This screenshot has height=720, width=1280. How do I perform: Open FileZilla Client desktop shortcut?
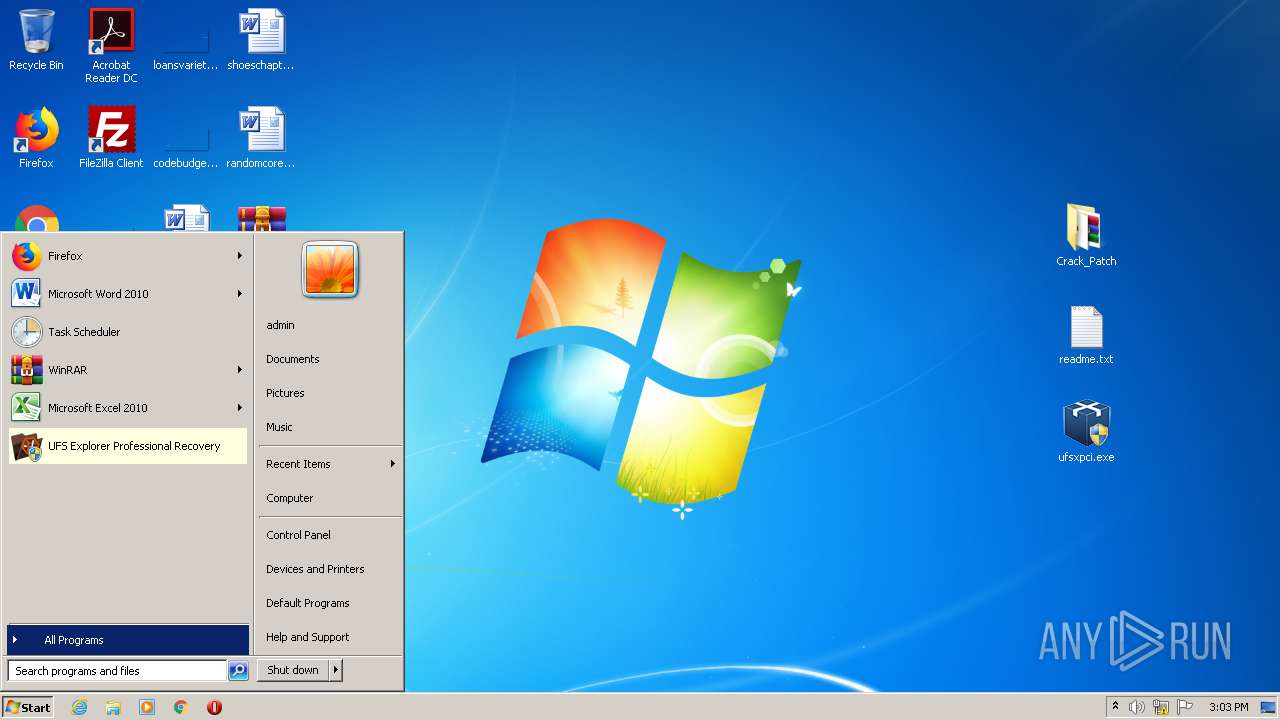(111, 138)
